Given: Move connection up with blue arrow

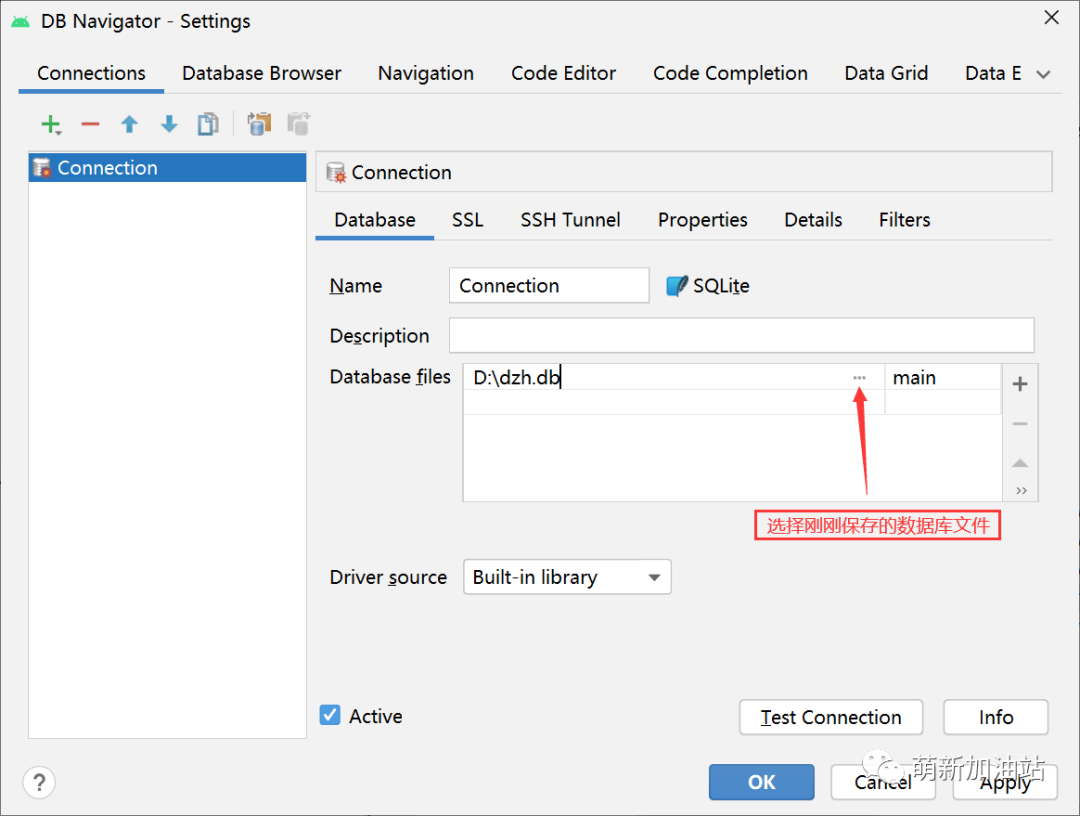Looking at the screenshot, I should pos(129,125).
